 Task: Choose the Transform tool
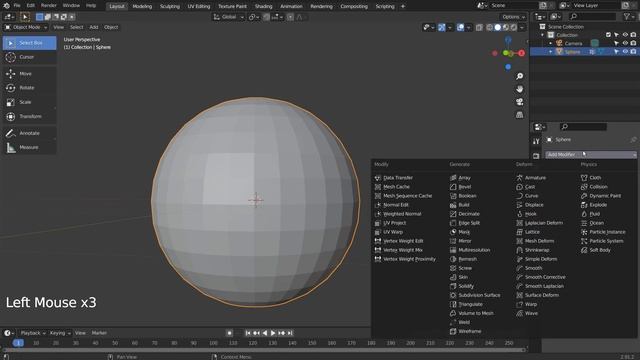tap(29, 116)
